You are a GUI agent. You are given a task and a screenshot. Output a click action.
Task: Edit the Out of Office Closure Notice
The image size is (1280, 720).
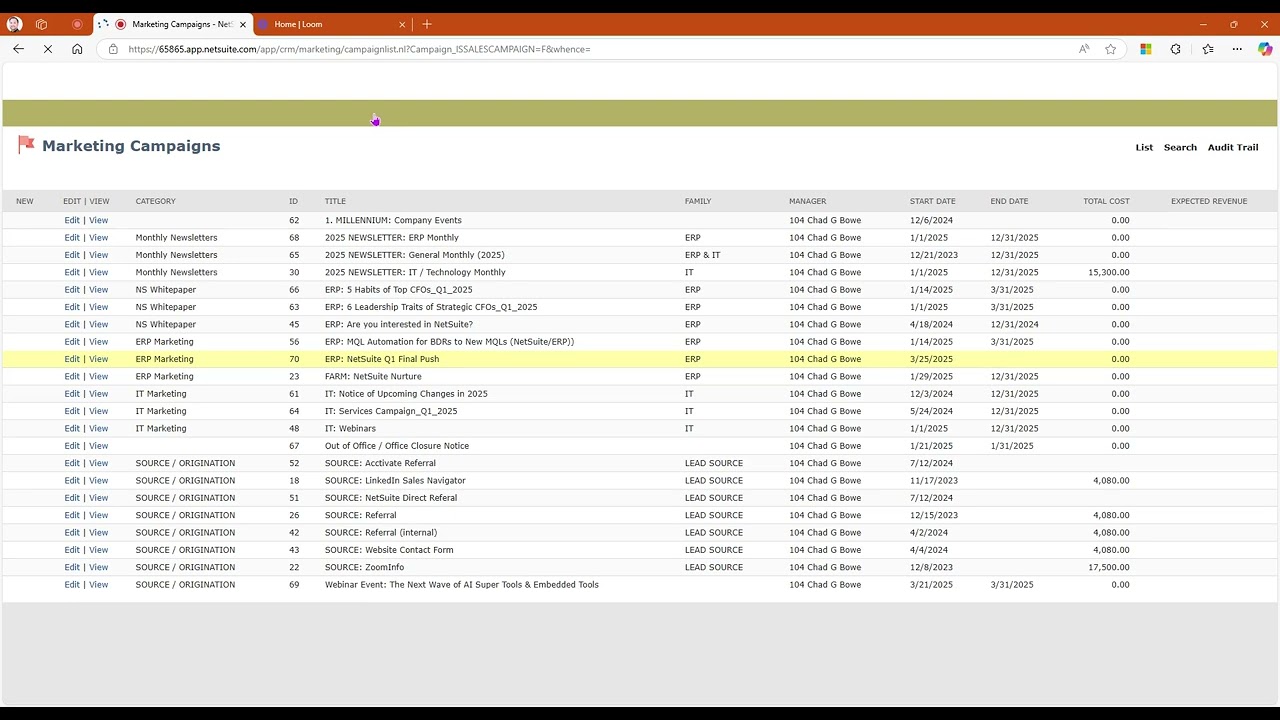72,446
